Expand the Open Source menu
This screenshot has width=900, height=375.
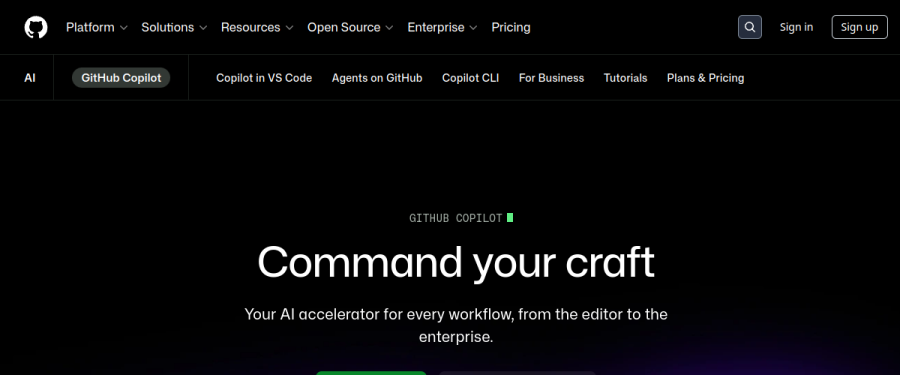point(350,27)
